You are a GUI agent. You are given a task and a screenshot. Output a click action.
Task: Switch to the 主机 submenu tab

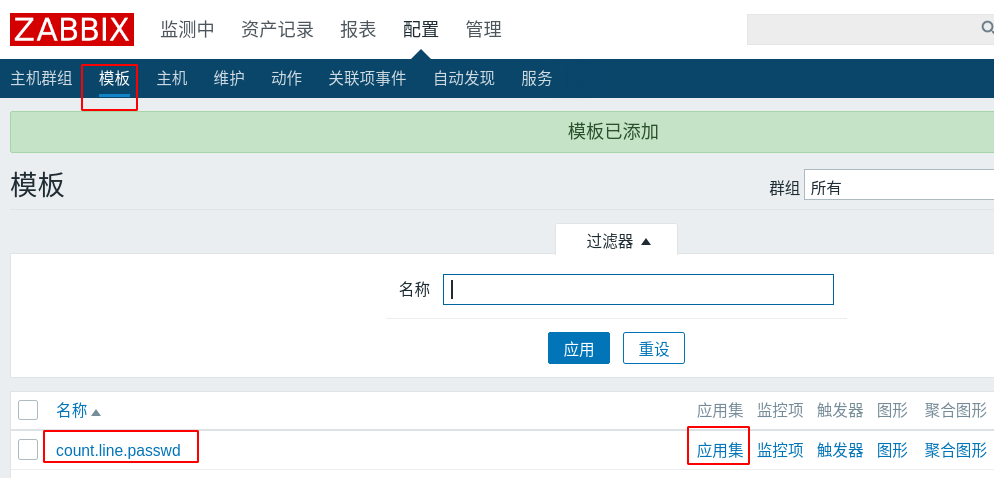point(172,79)
